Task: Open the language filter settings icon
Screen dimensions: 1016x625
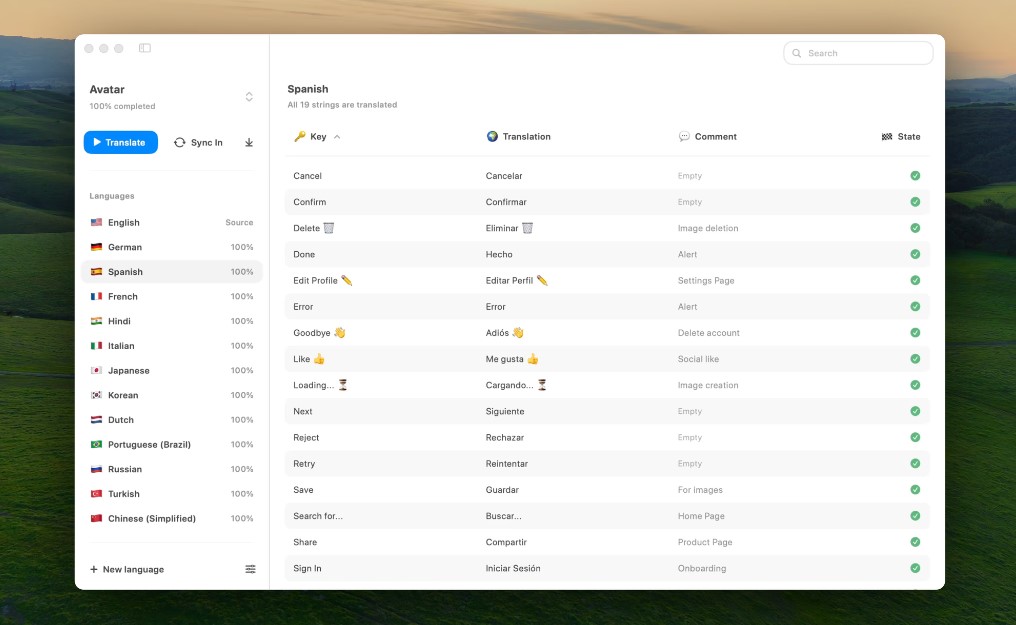Action: [x=250, y=569]
